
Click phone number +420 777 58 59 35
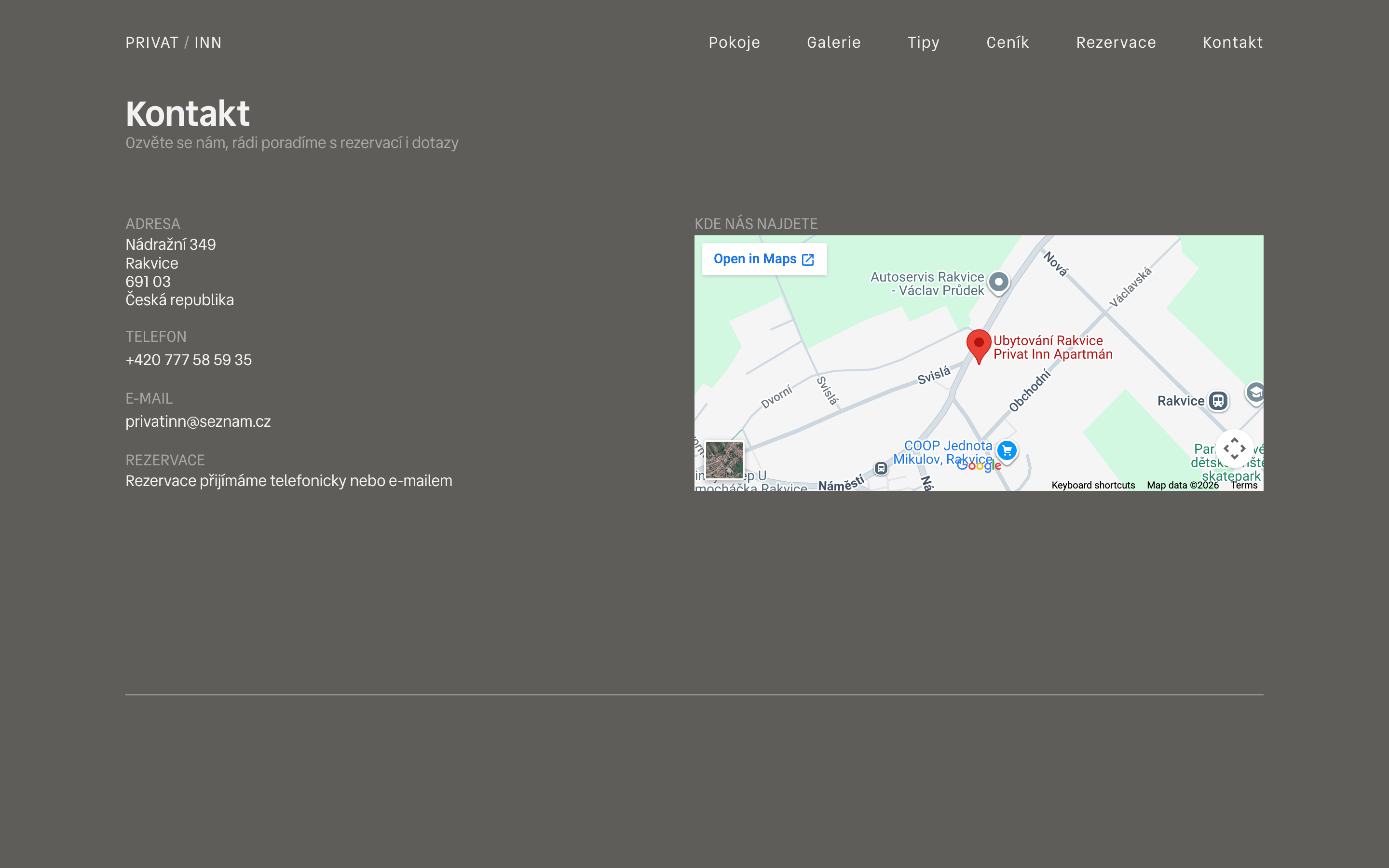tap(189, 360)
